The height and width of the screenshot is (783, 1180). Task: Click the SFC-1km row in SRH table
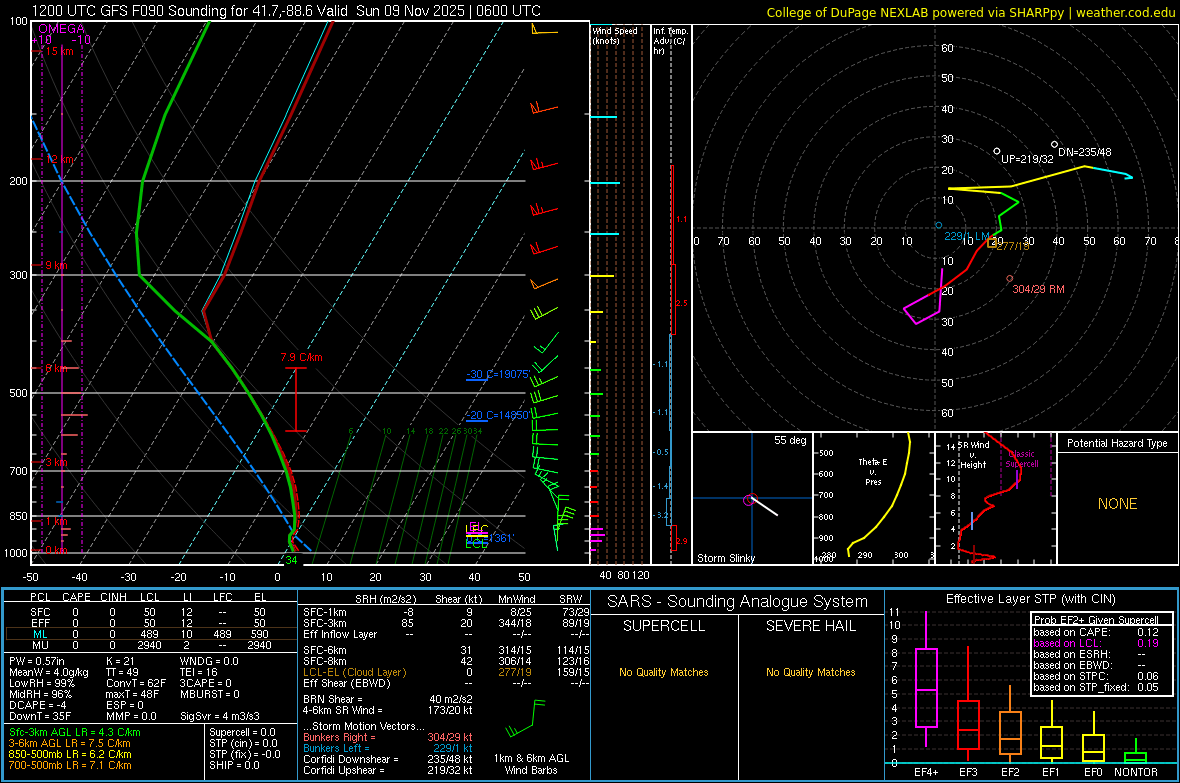(x=446, y=612)
